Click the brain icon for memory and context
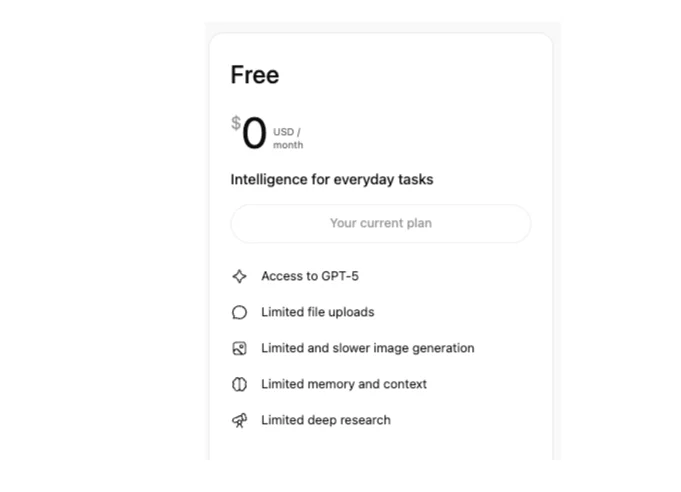Screen dimensions: 681x492 coord(239,384)
